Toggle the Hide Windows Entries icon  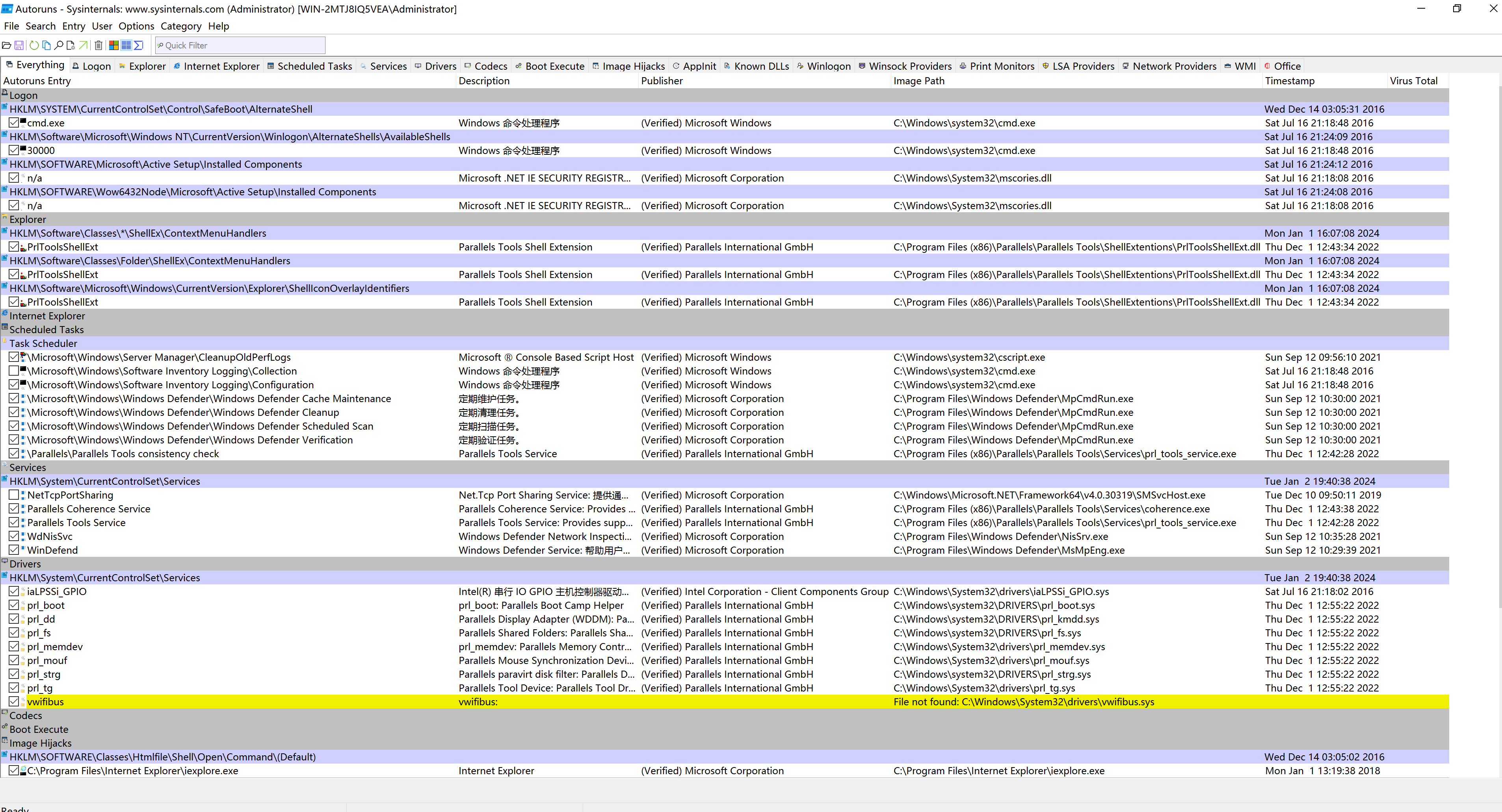tap(126, 45)
